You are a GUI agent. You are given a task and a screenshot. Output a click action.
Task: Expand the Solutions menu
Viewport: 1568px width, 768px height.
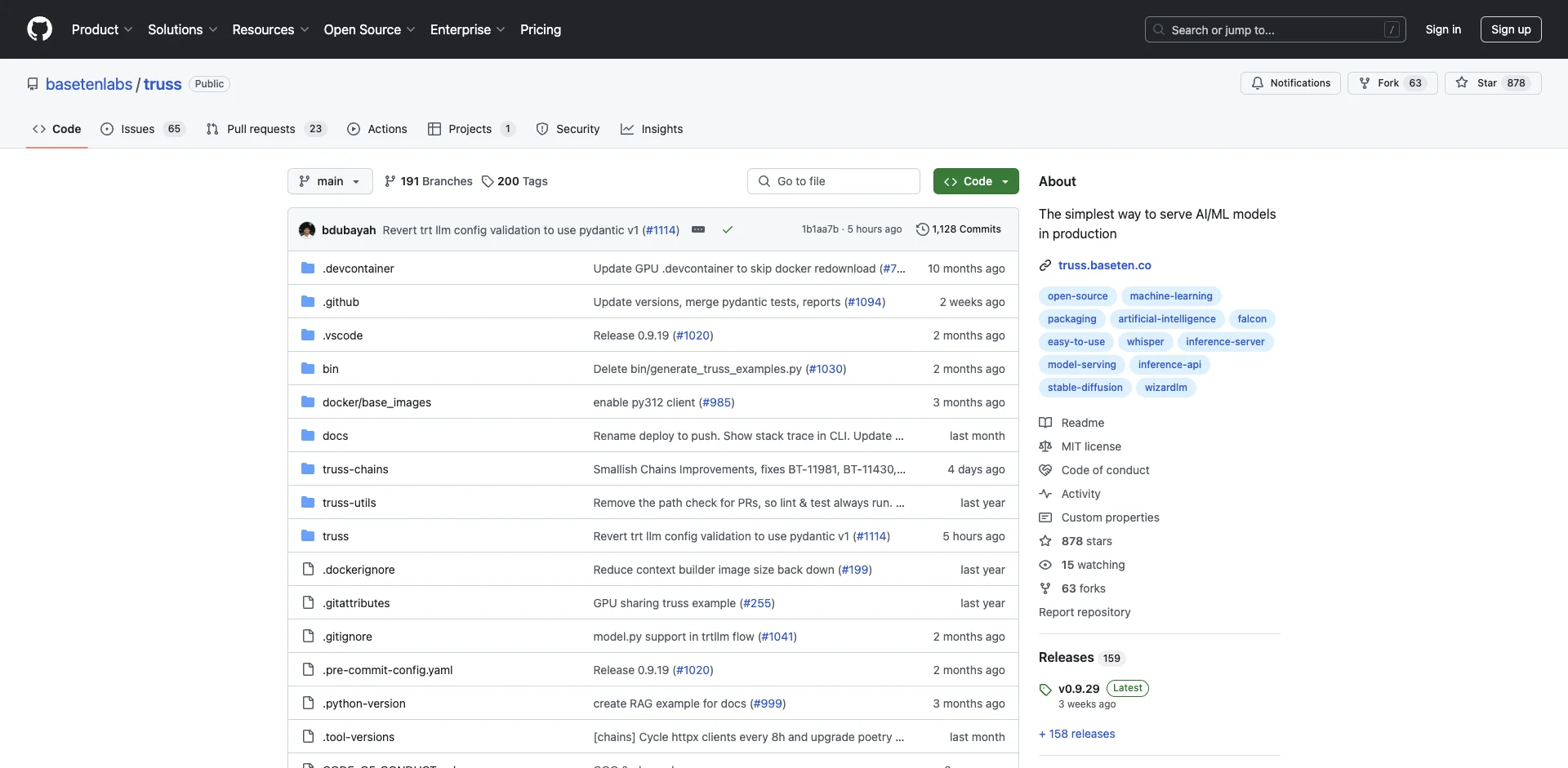click(183, 29)
